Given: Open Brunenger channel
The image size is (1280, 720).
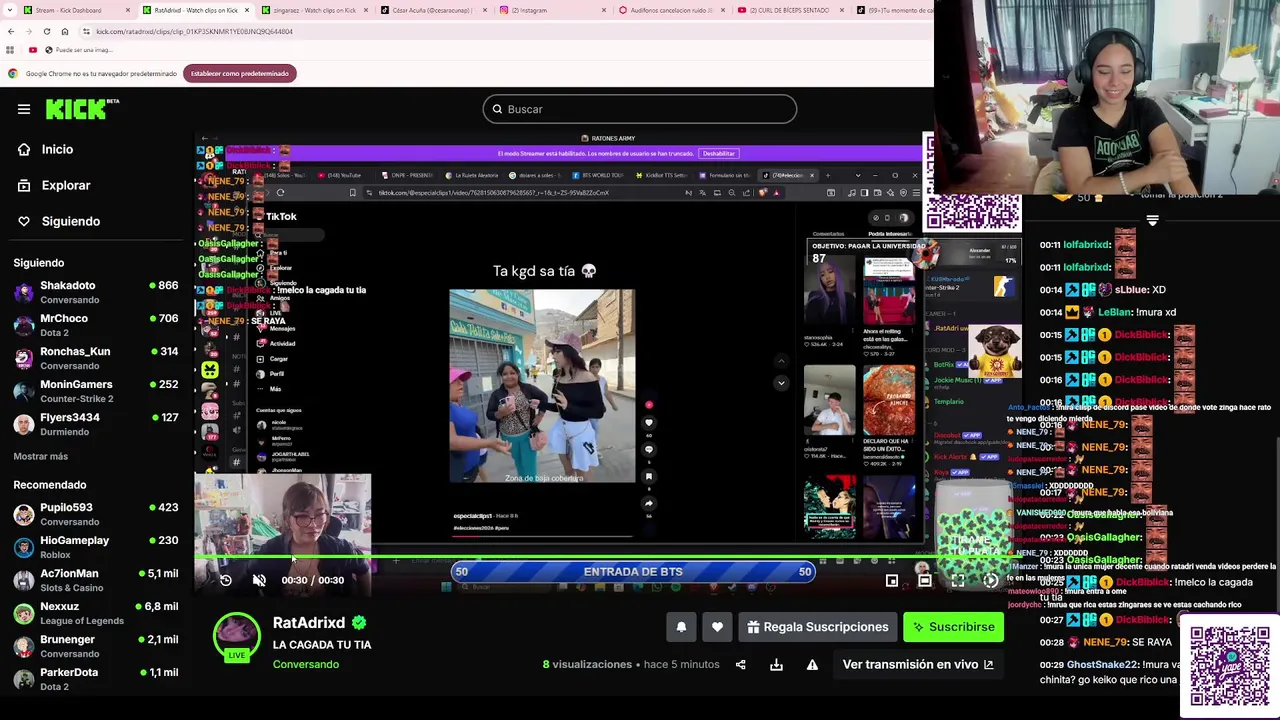Looking at the screenshot, I should [96, 646].
